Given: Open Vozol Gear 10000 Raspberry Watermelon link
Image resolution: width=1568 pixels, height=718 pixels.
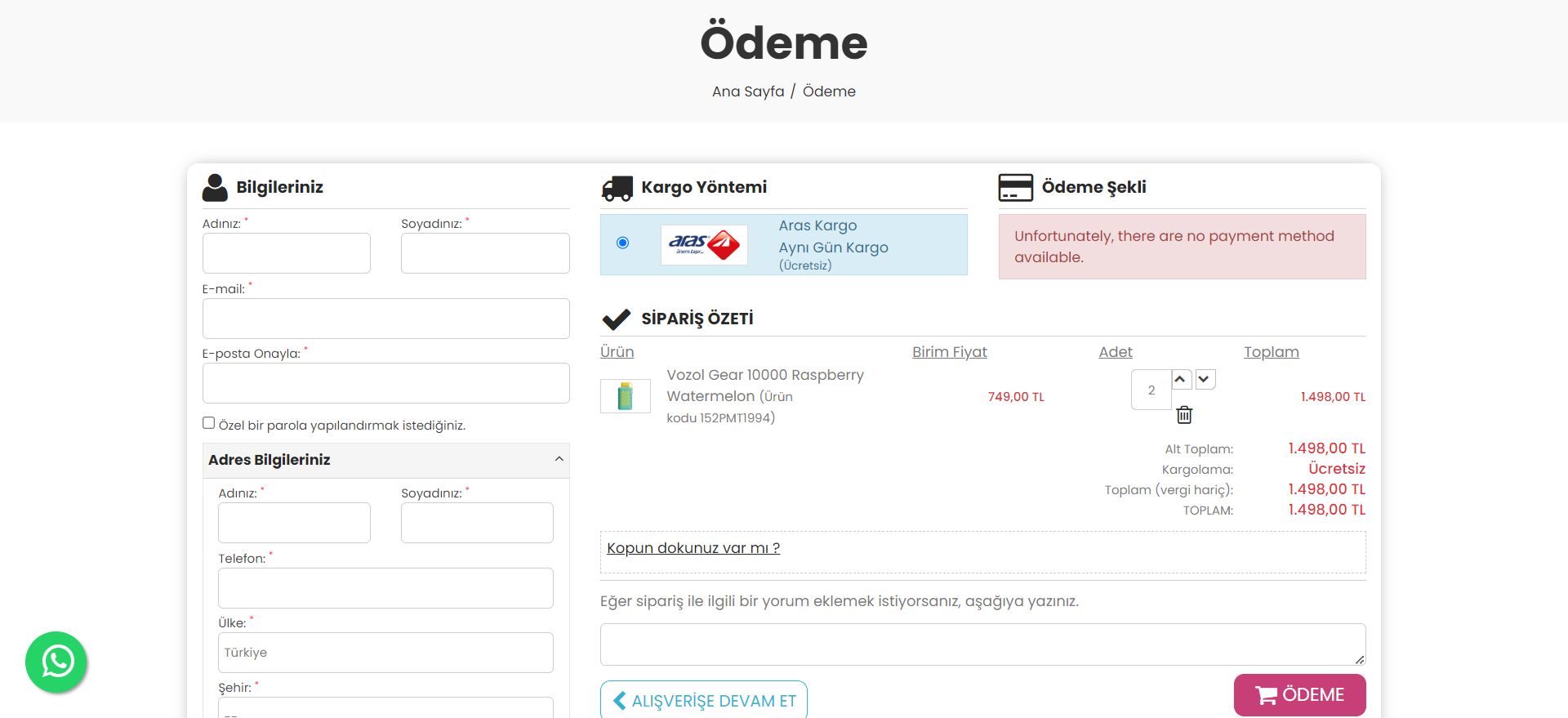Looking at the screenshot, I should click(764, 386).
